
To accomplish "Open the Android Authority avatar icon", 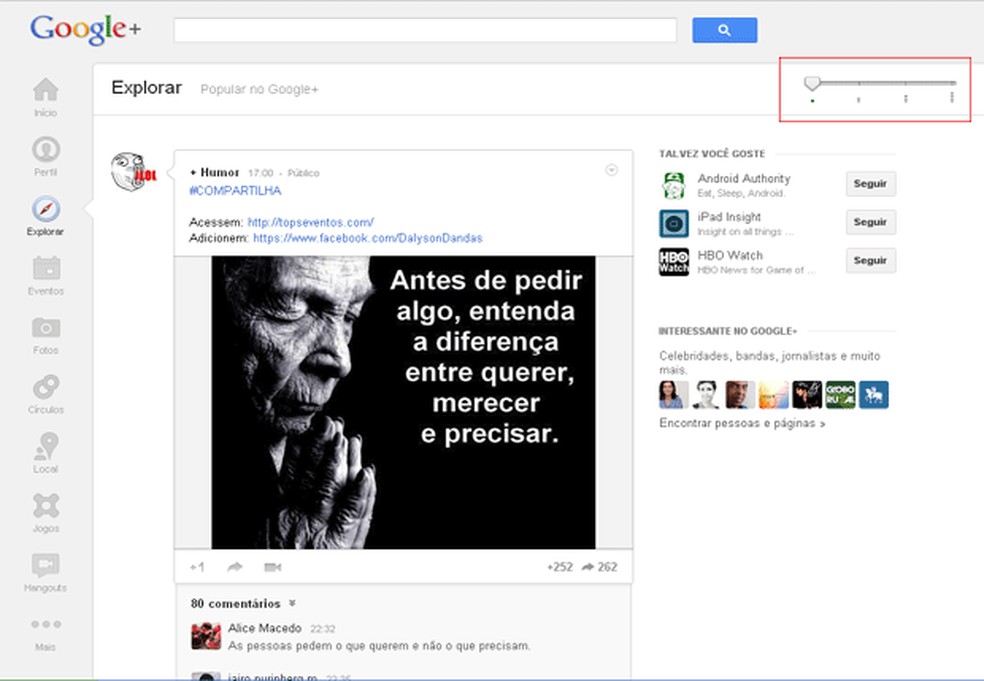I will click(674, 186).
